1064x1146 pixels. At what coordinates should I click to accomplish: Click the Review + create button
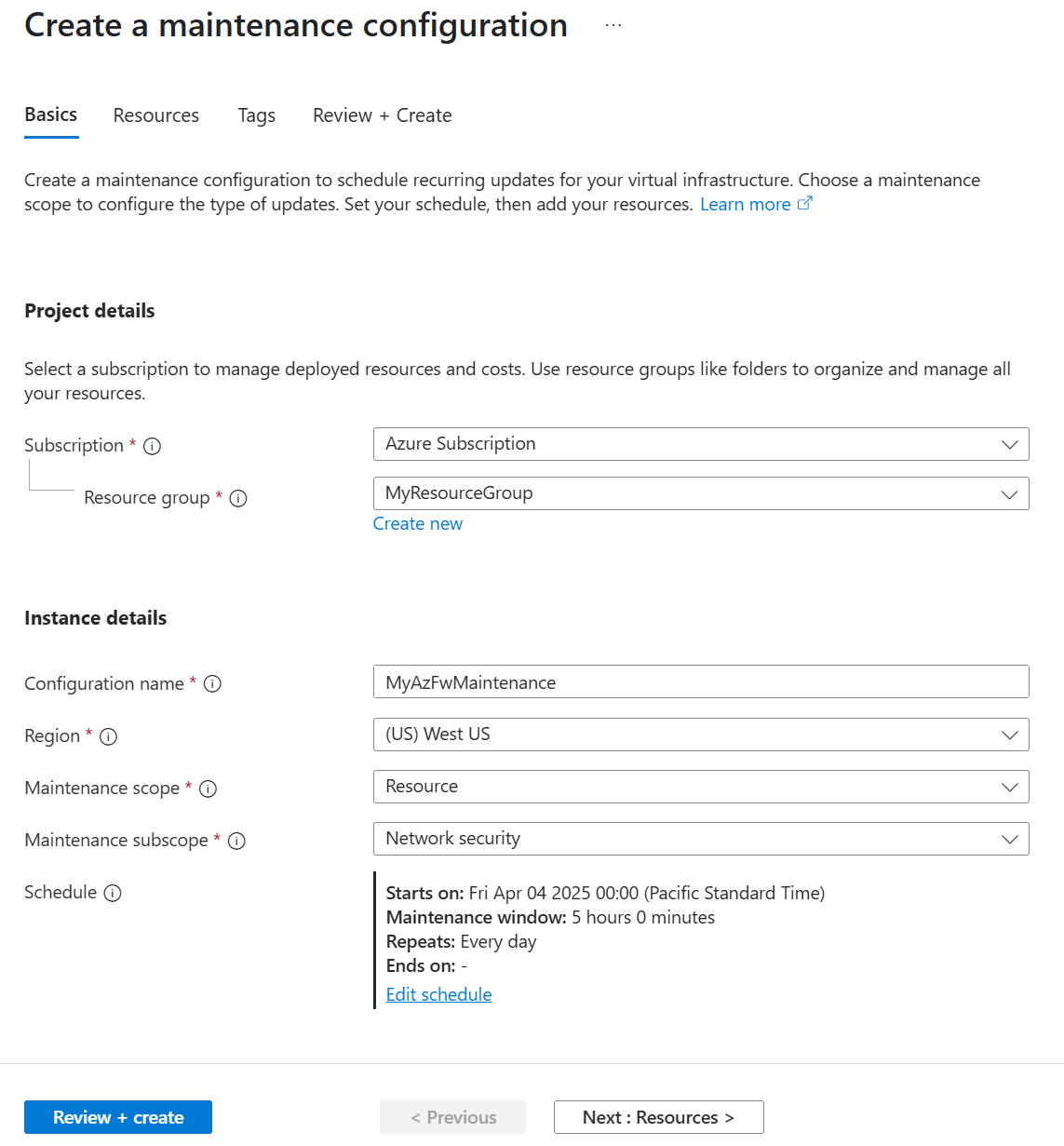(x=117, y=1117)
